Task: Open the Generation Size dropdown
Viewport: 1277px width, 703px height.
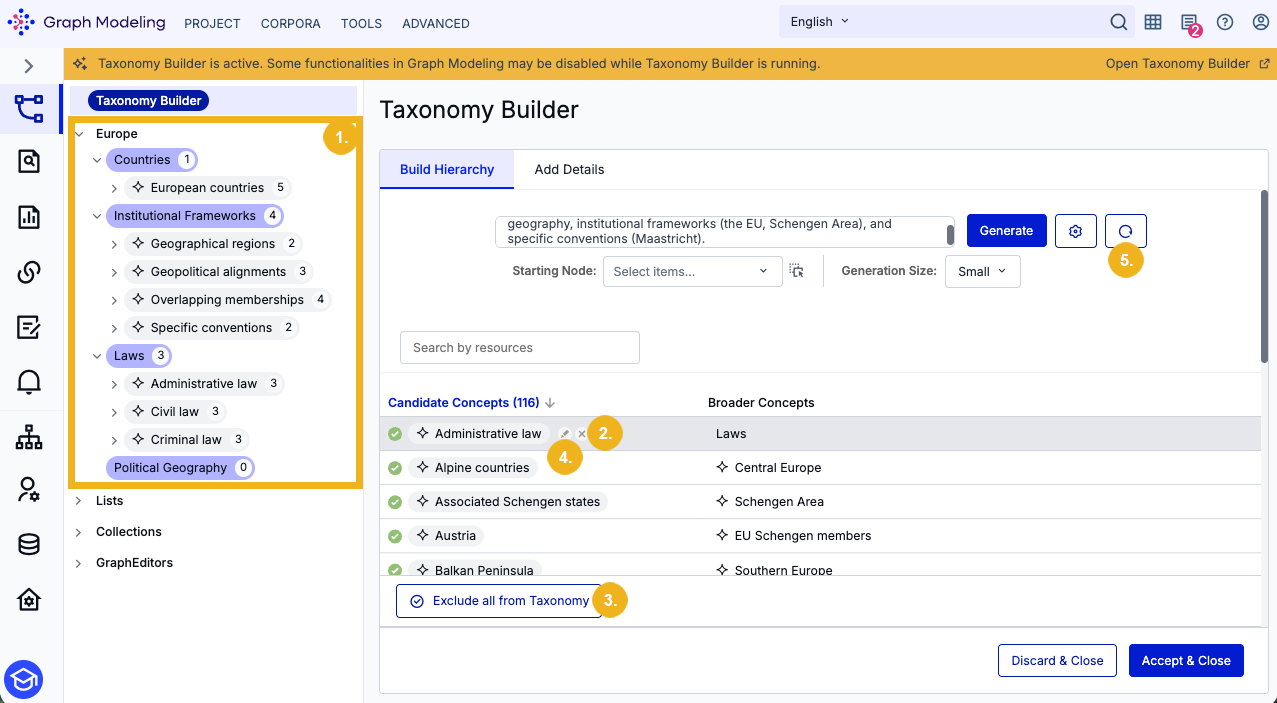Action: coord(982,271)
